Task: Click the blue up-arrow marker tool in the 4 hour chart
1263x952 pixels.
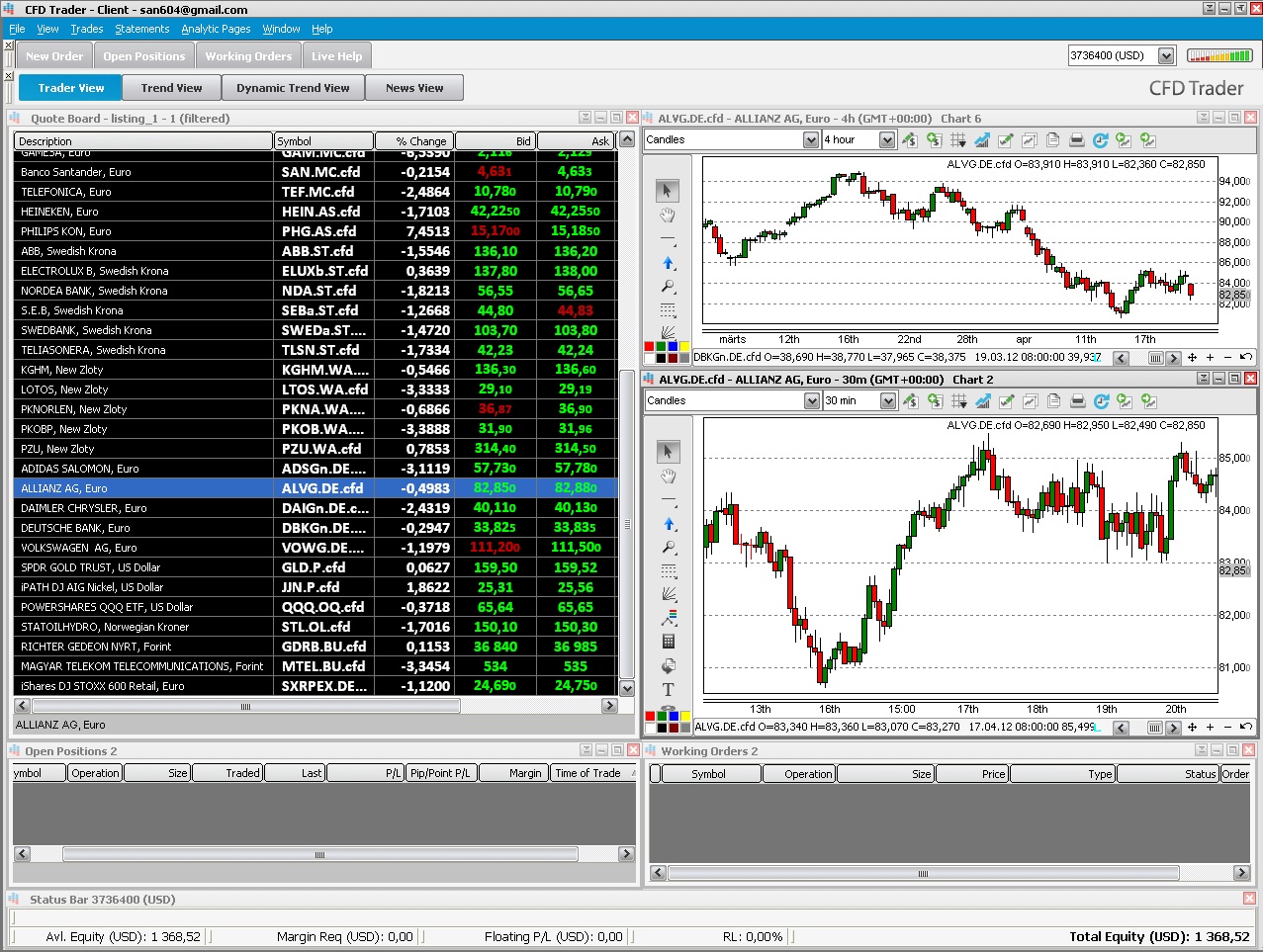Action: click(x=669, y=263)
